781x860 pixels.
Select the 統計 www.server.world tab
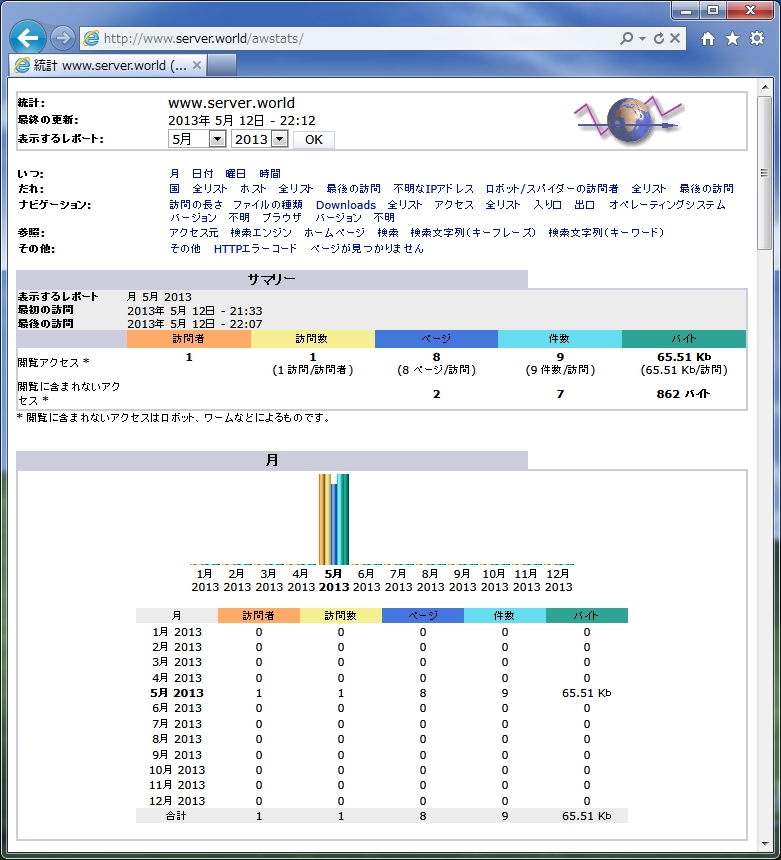(109, 65)
